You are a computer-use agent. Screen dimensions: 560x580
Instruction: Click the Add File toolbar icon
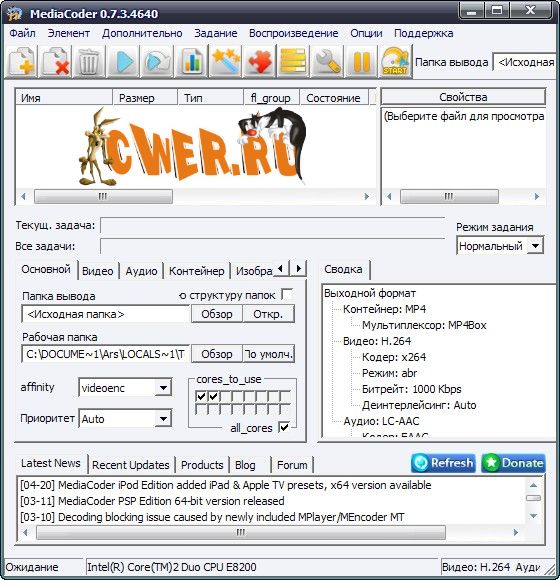[21, 61]
